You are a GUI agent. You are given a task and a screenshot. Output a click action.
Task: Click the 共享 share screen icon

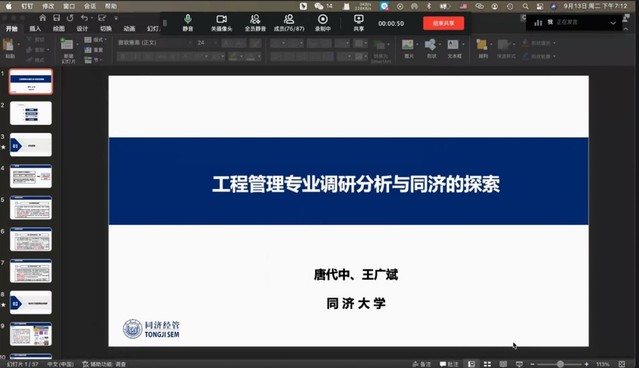[x=359, y=23]
